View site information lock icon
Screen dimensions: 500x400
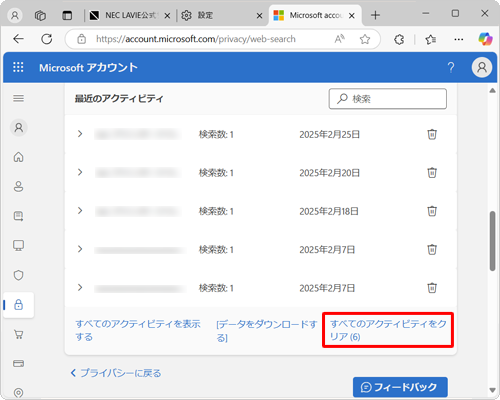pos(82,39)
